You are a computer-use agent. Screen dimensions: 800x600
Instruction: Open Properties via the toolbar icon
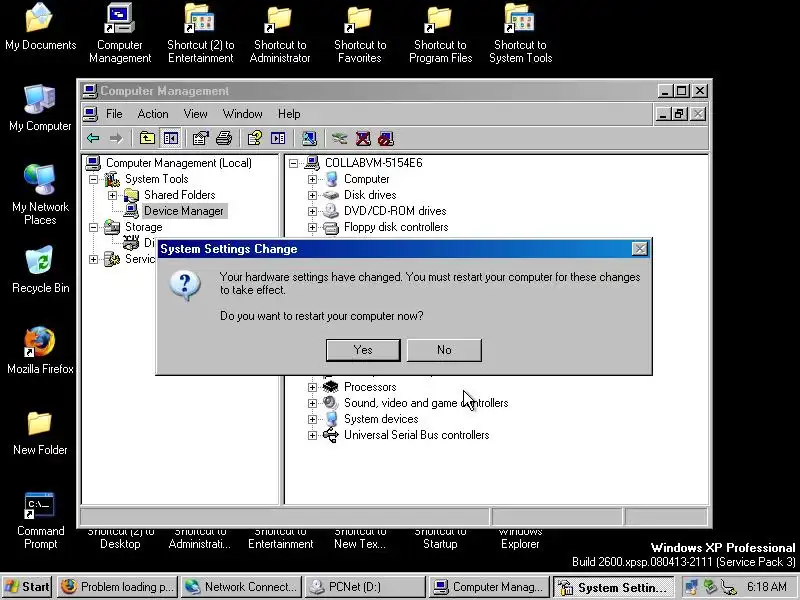[x=201, y=138]
